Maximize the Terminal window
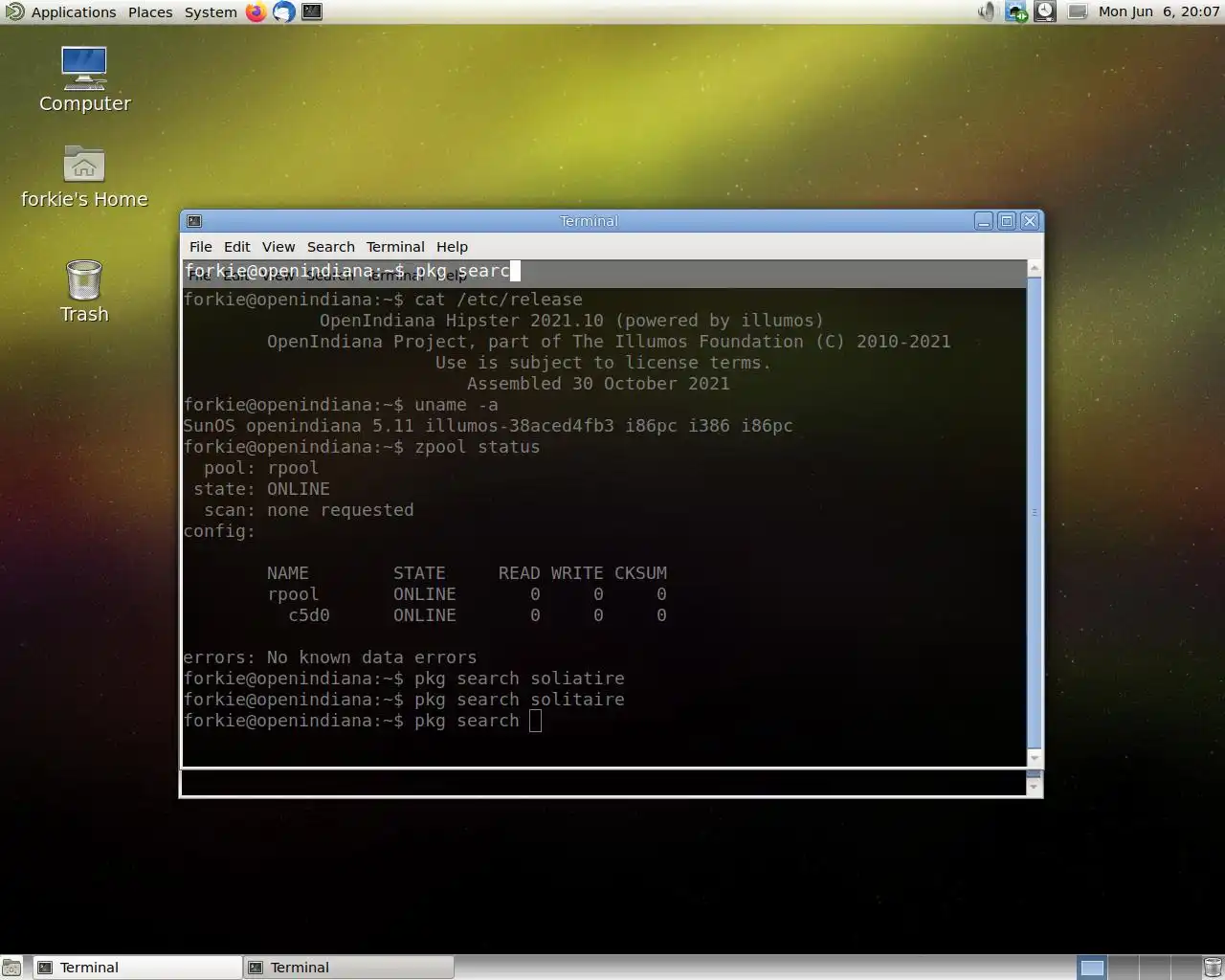The width and height of the screenshot is (1225, 980). (x=1007, y=221)
